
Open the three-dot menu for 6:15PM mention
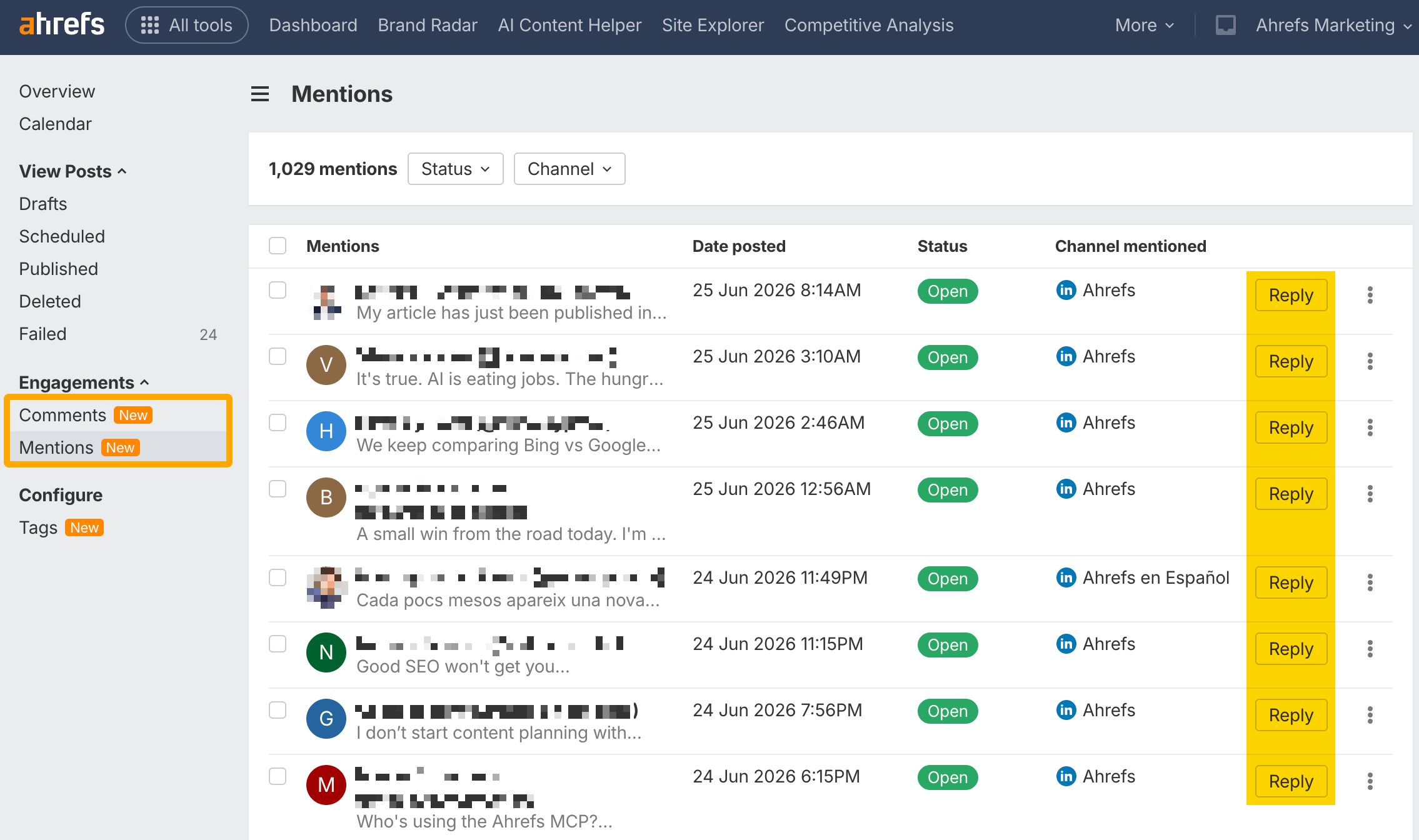[1370, 781]
